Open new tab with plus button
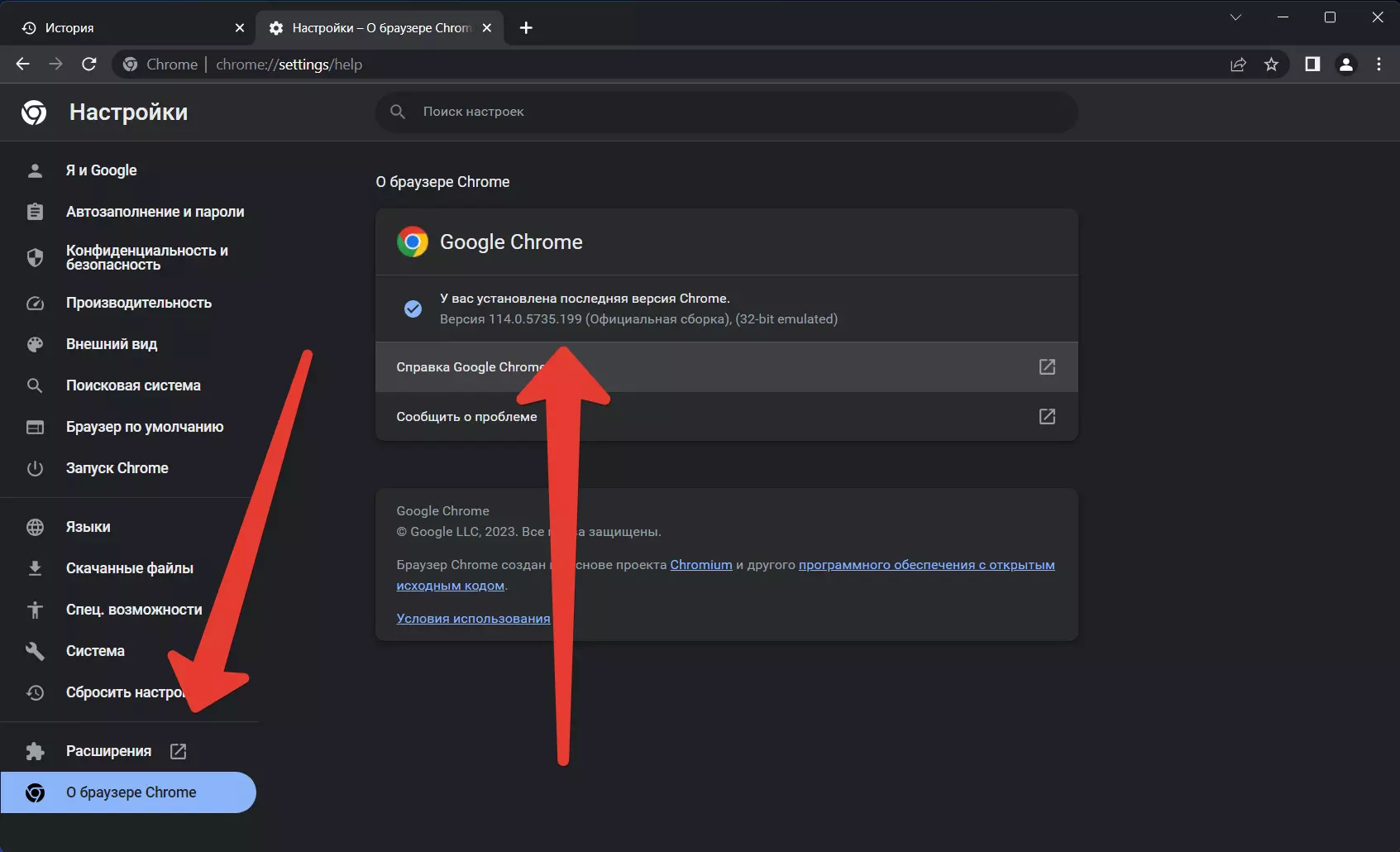The width and height of the screenshot is (1400, 852). tap(526, 28)
